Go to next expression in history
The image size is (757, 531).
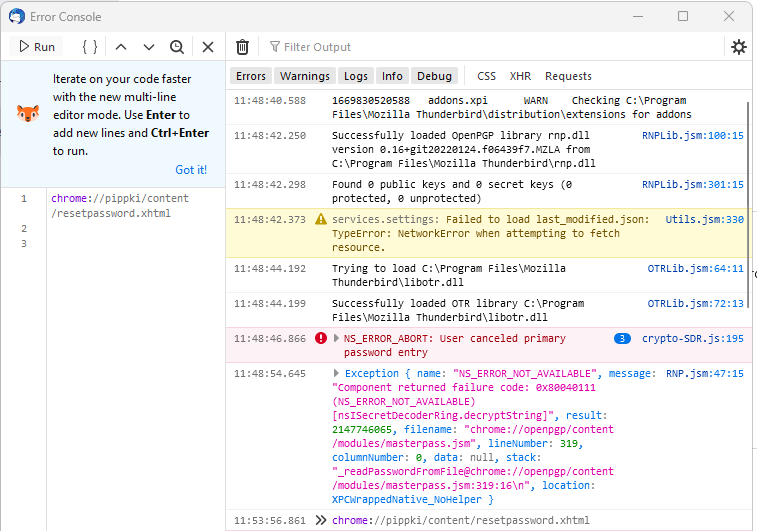pyautogui.click(x=149, y=47)
